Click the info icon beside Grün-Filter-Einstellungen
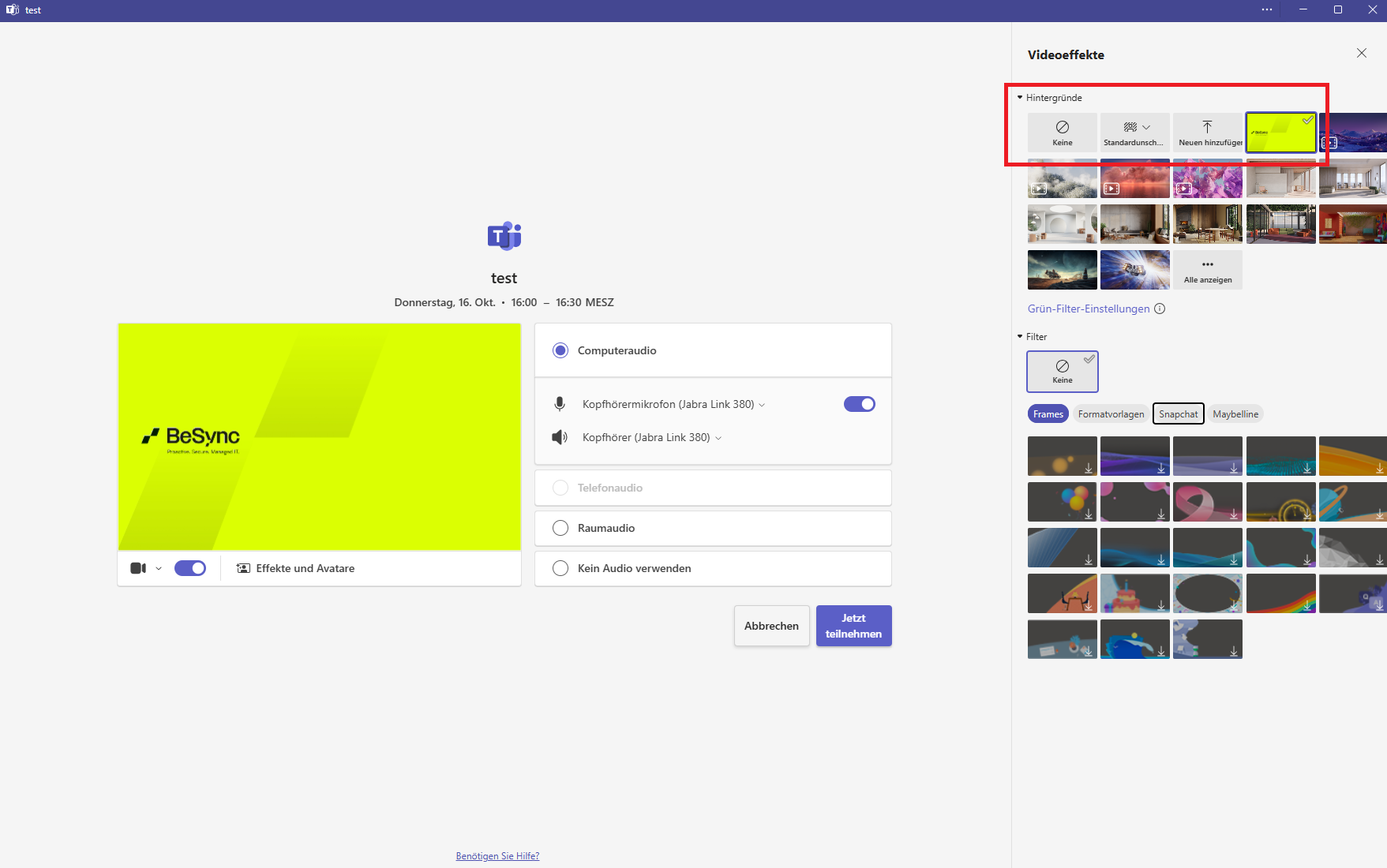Screen dimensions: 1387x868 pyautogui.click(x=1160, y=309)
